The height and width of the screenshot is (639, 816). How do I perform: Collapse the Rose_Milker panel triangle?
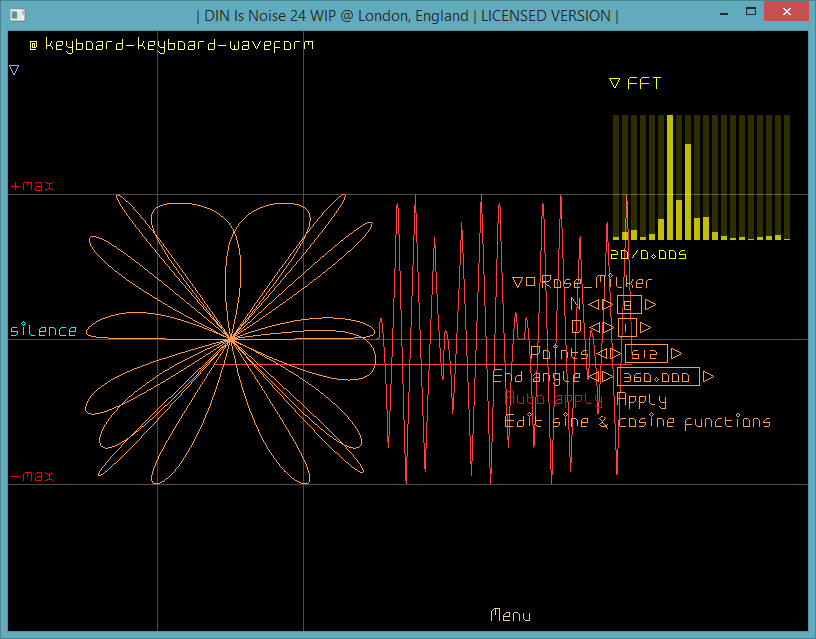click(x=517, y=283)
